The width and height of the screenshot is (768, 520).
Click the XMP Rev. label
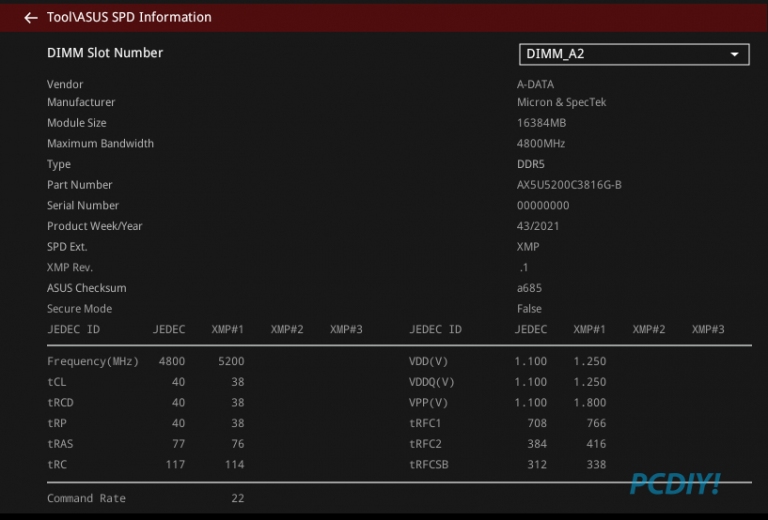70,267
